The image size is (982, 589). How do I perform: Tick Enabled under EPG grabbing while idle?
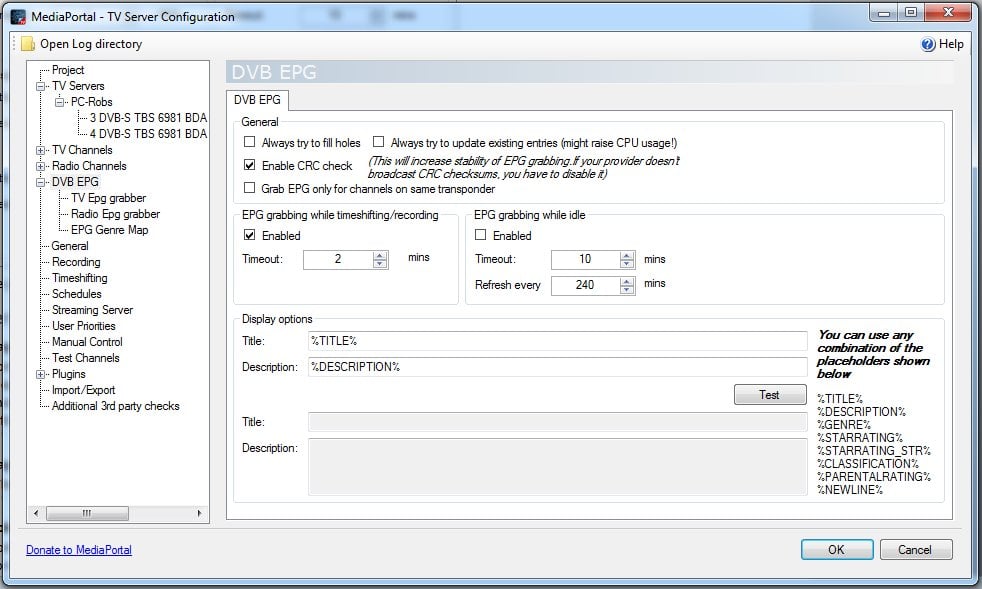tap(480, 235)
